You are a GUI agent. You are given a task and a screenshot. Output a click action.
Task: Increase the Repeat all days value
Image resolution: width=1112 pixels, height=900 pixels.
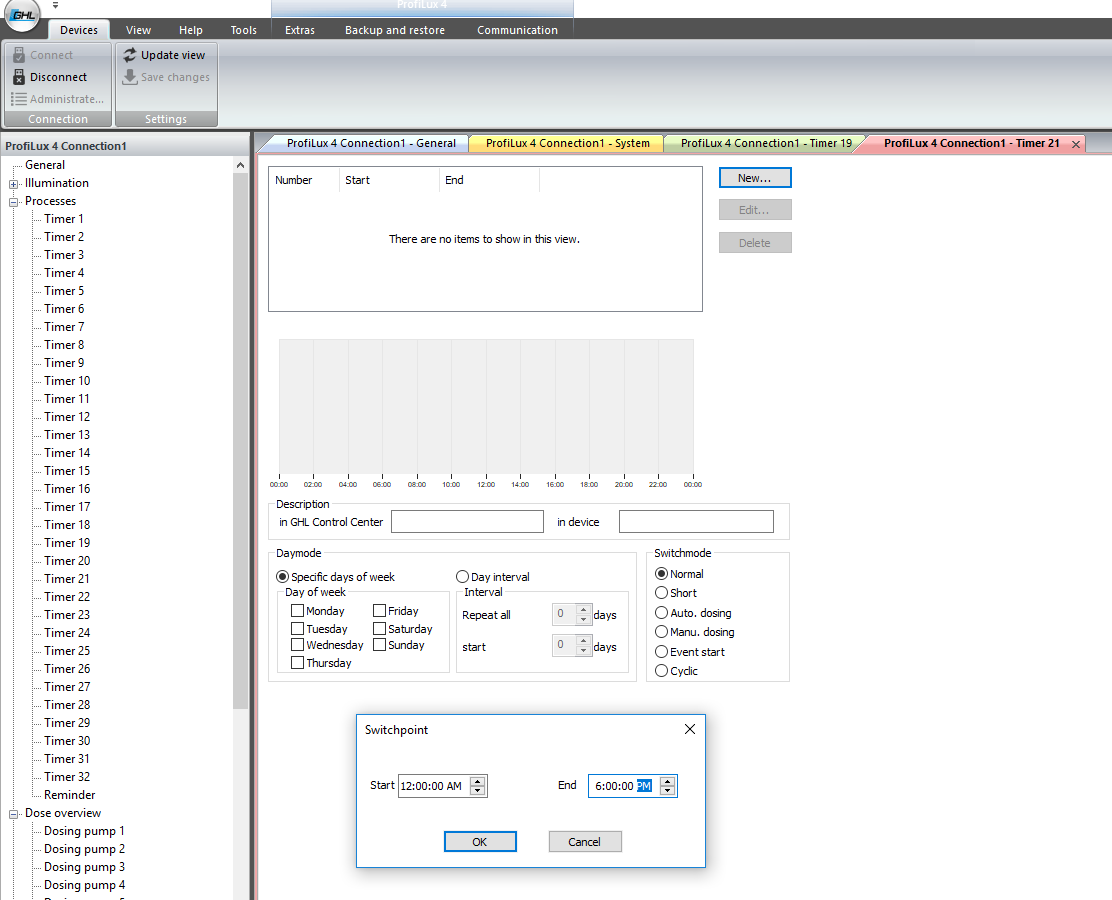(x=584, y=609)
